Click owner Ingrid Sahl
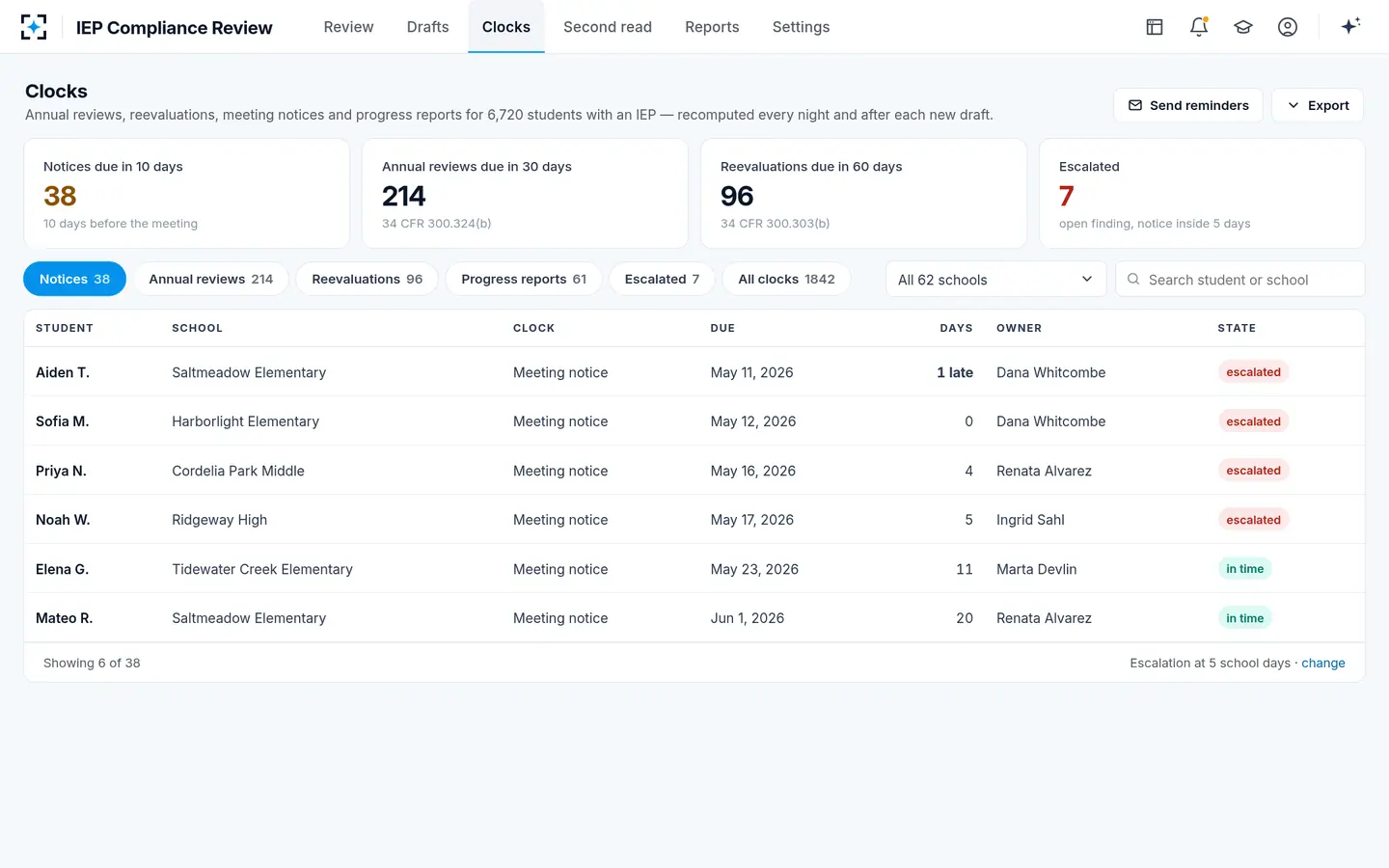The image size is (1389, 868). click(x=1030, y=520)
